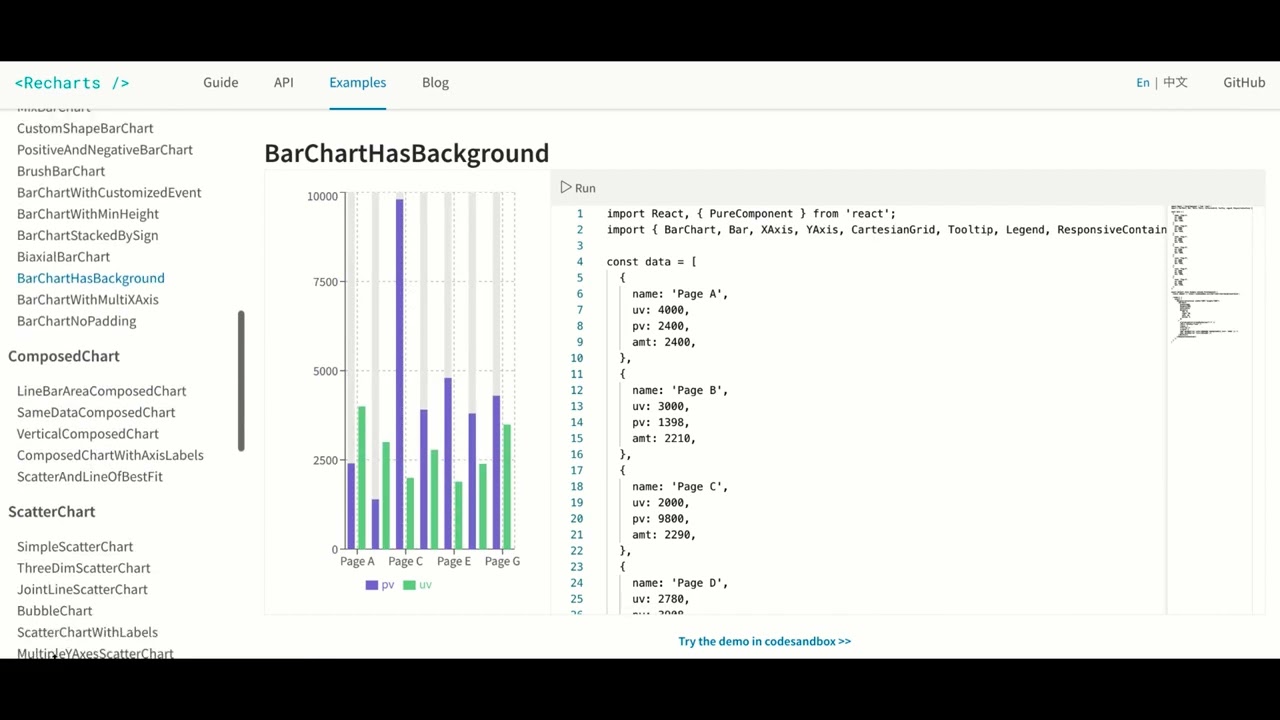Open BarChartStackedBySign example

click(88, 235)
